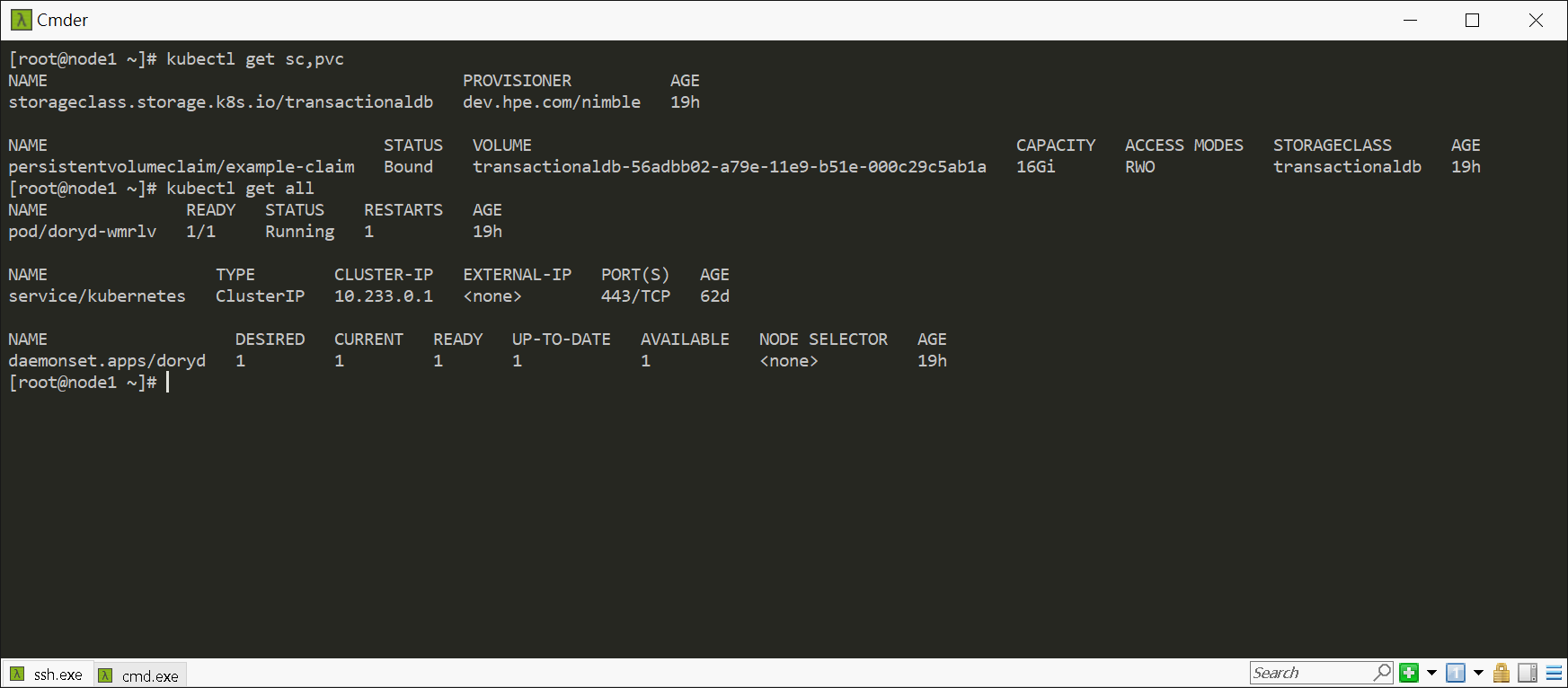Expand the active console list dropdown arrow
This screenshot has height=688, width=1568.
coord(1478,673)
